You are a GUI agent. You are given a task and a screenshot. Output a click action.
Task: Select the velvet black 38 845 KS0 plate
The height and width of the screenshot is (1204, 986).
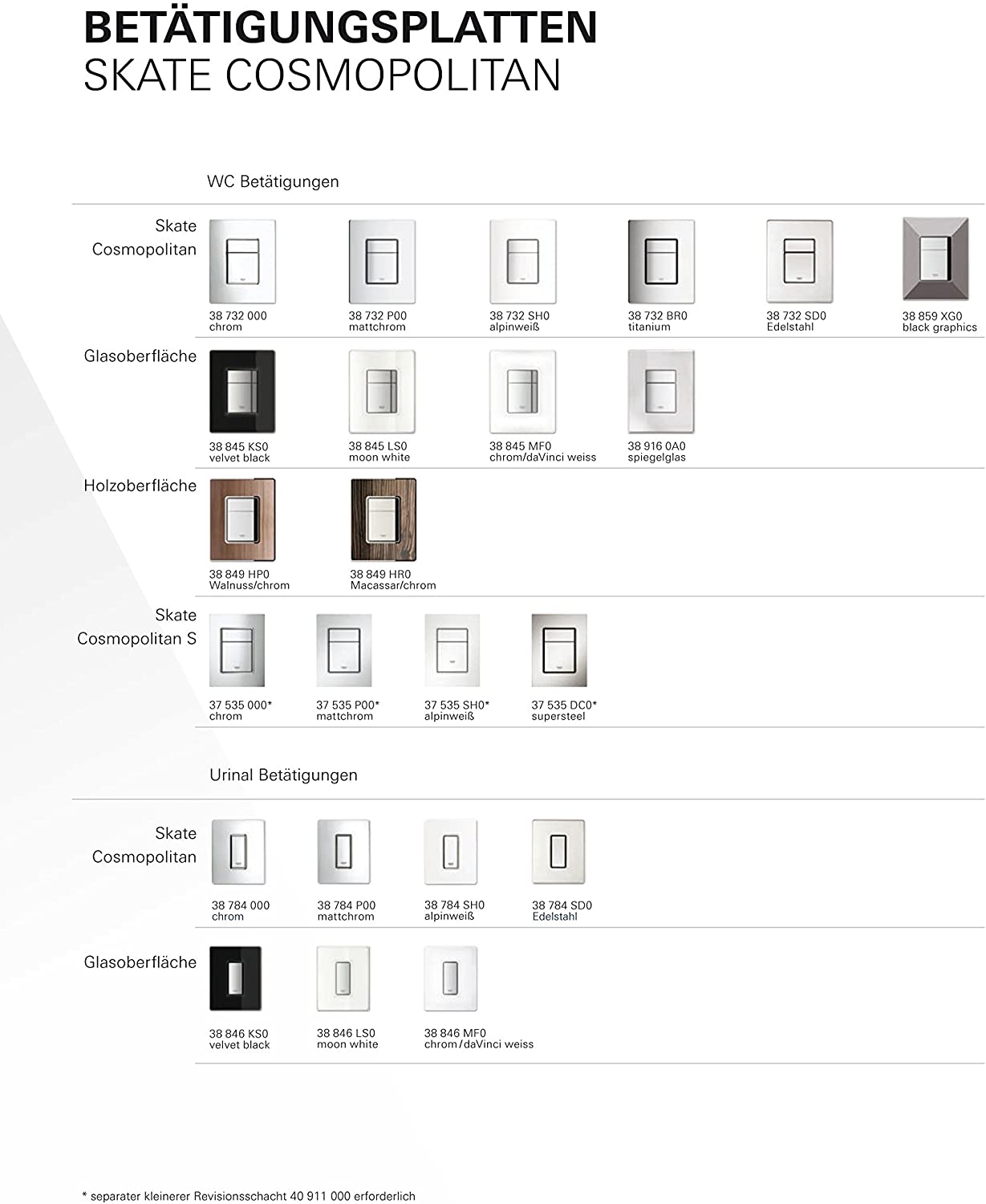pos(242,392)
